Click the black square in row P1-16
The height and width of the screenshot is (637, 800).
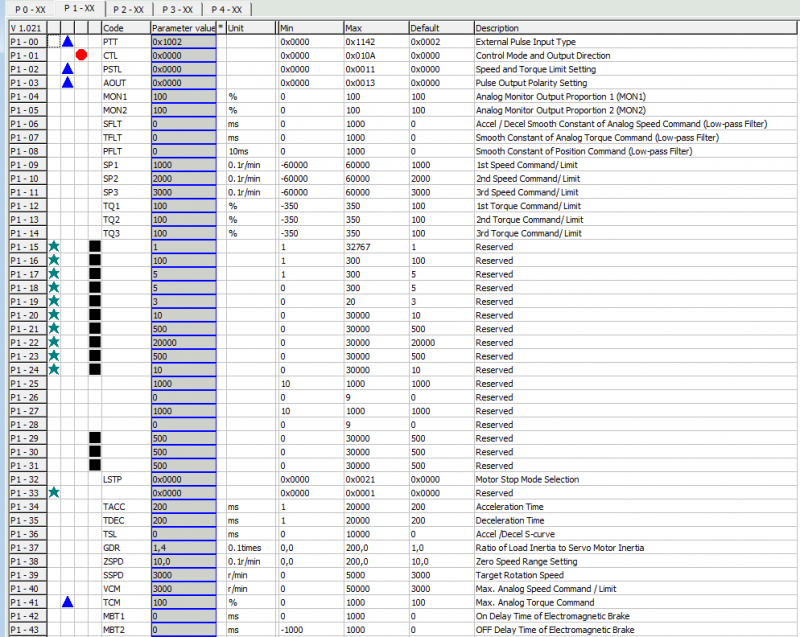tap(95, 260)
